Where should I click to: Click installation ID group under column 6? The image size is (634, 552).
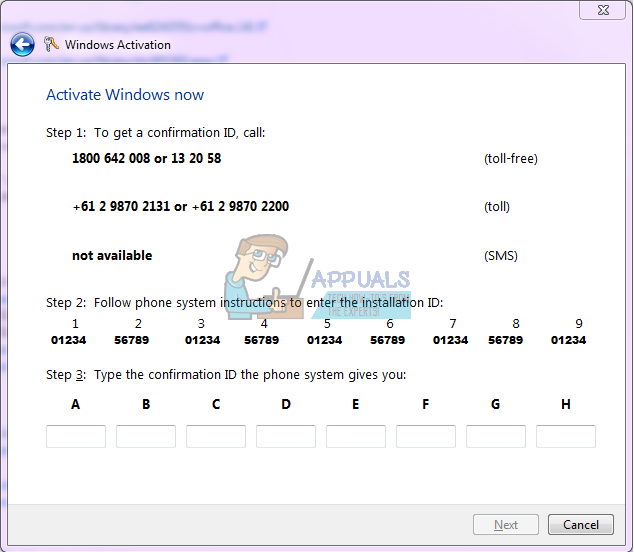tap(387, 340)
